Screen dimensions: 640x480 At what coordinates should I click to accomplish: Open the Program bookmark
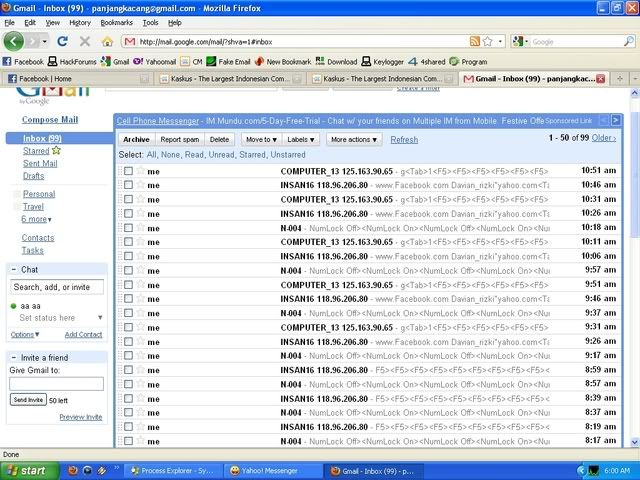click(468, 62)
